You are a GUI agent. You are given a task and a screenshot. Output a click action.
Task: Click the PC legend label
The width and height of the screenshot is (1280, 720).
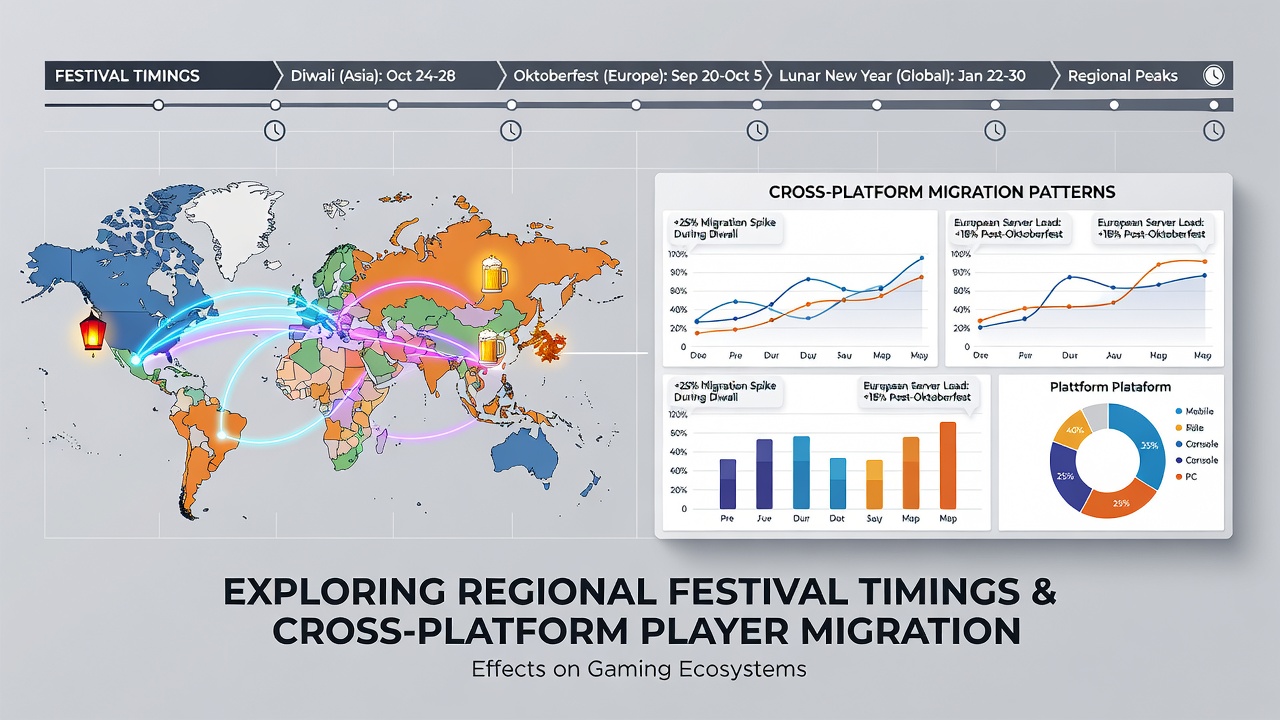[x=1193, y=477]
